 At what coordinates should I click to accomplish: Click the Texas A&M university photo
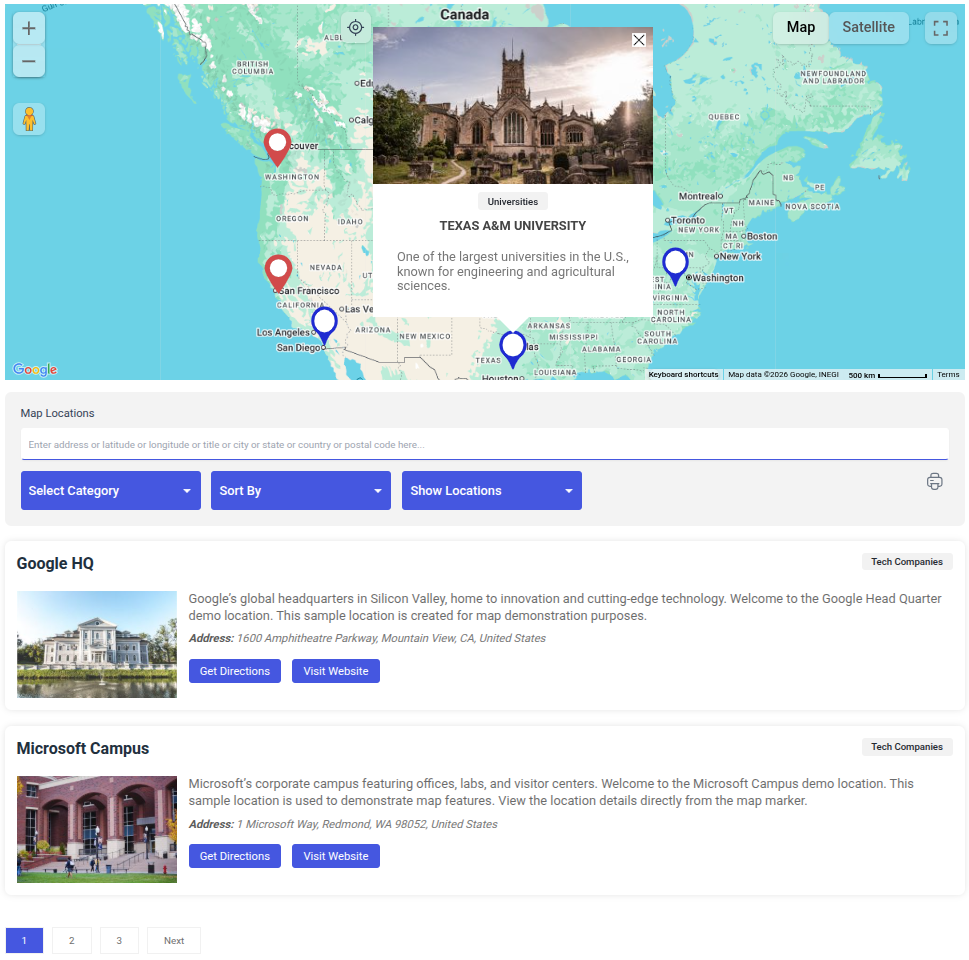click(512, 105)
